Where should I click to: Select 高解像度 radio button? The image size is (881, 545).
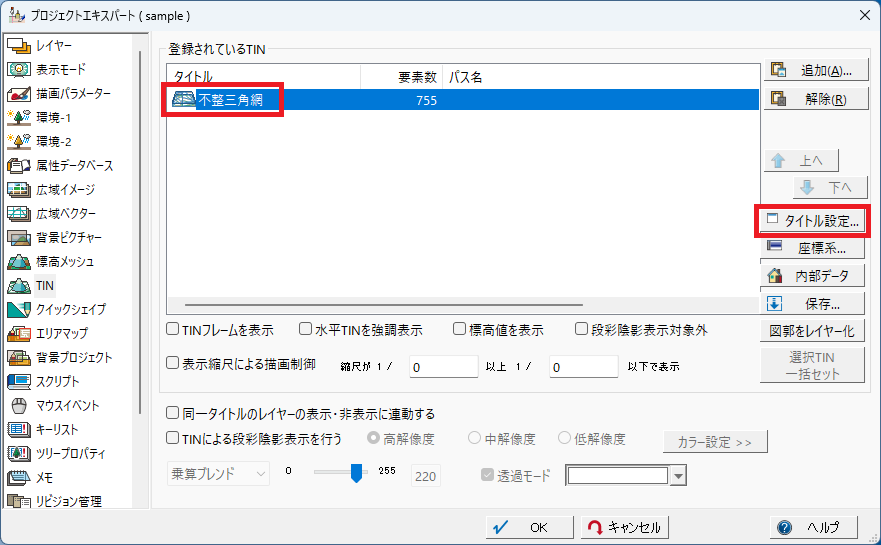[x=373, y=438]
